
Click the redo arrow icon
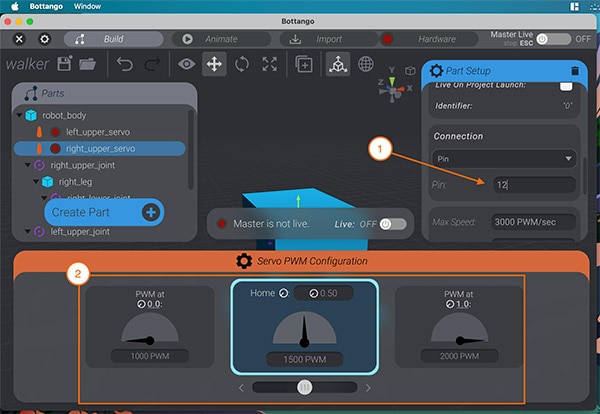coord(152,64)
